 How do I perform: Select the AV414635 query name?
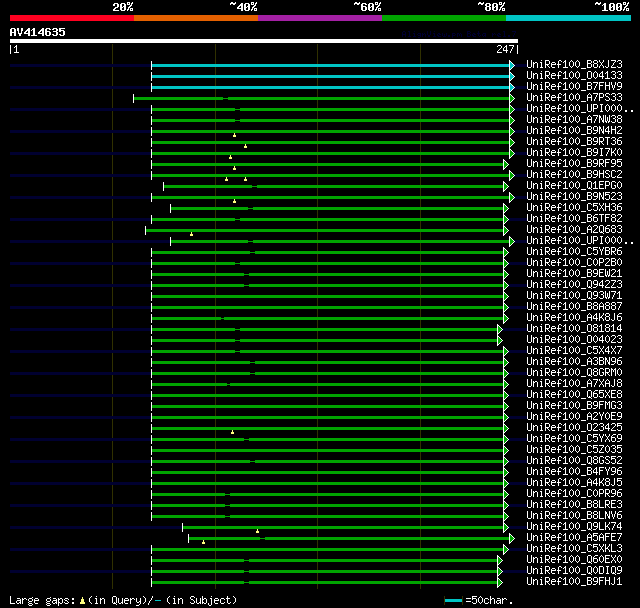(38, 32)
